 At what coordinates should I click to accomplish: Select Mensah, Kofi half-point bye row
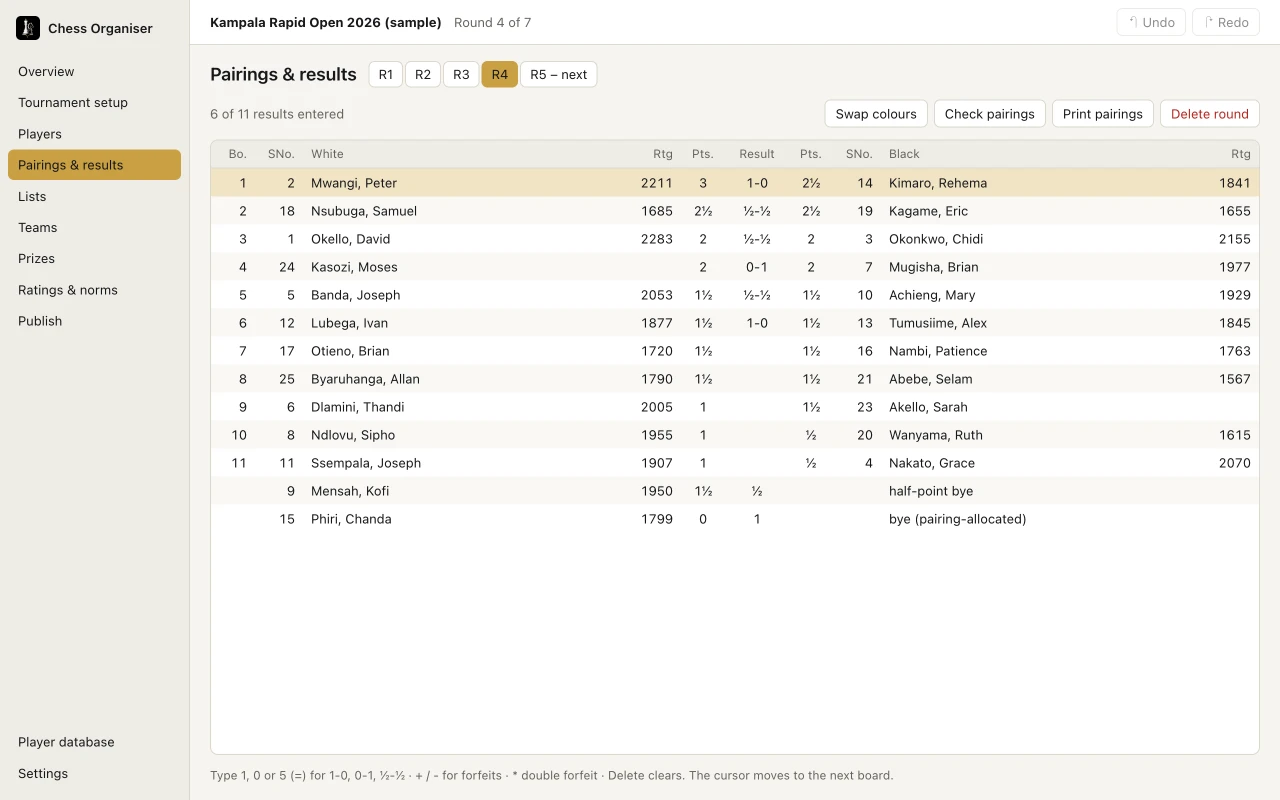coord(735,491)
